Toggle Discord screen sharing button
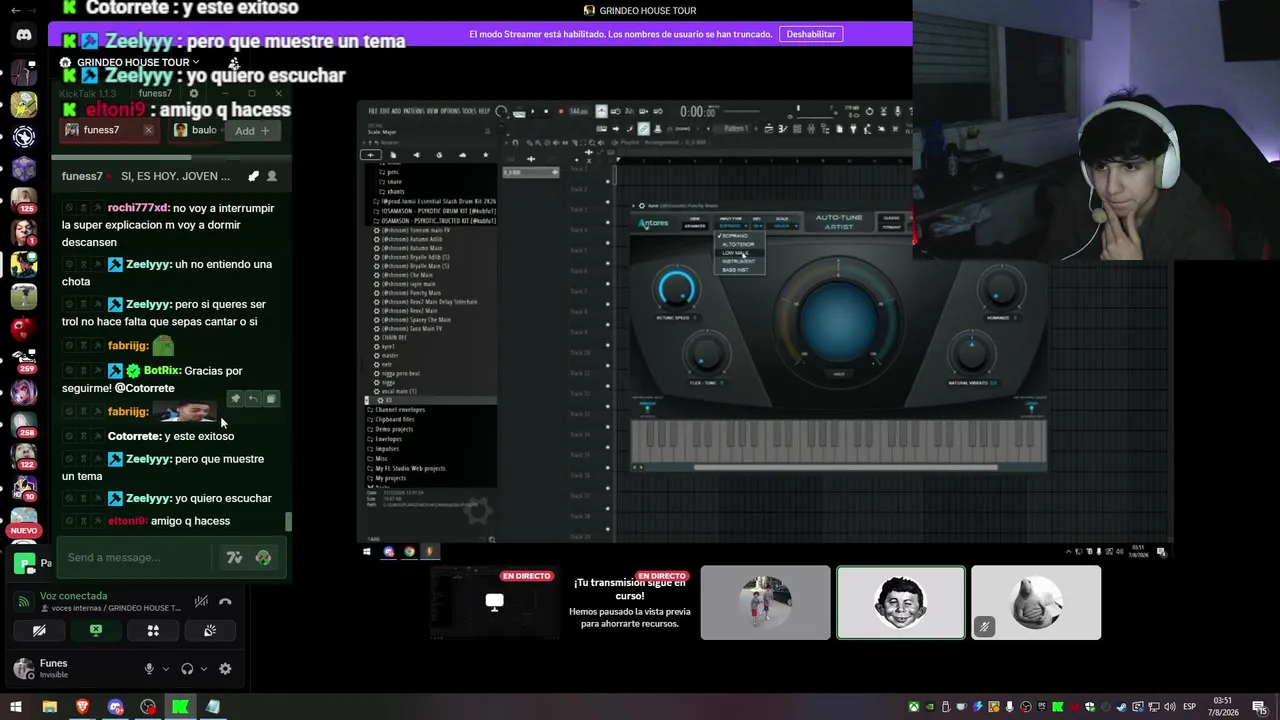Screen dimensions: 1280x720 click(96, 631)
